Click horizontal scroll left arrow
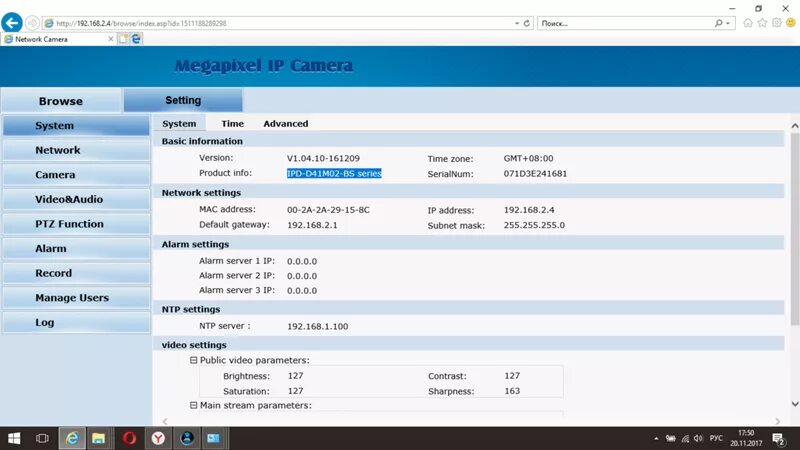The width and height of the screenshot is (800, 450). 165,421
